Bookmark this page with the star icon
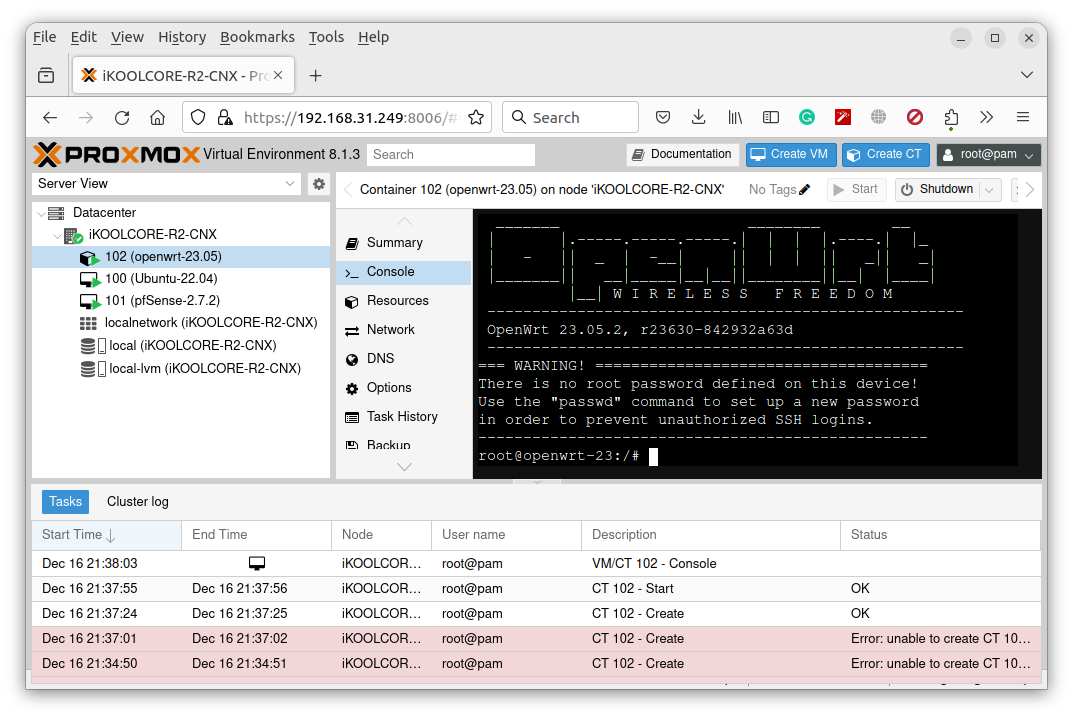1073x718 pixels. (x=476, y=118)
